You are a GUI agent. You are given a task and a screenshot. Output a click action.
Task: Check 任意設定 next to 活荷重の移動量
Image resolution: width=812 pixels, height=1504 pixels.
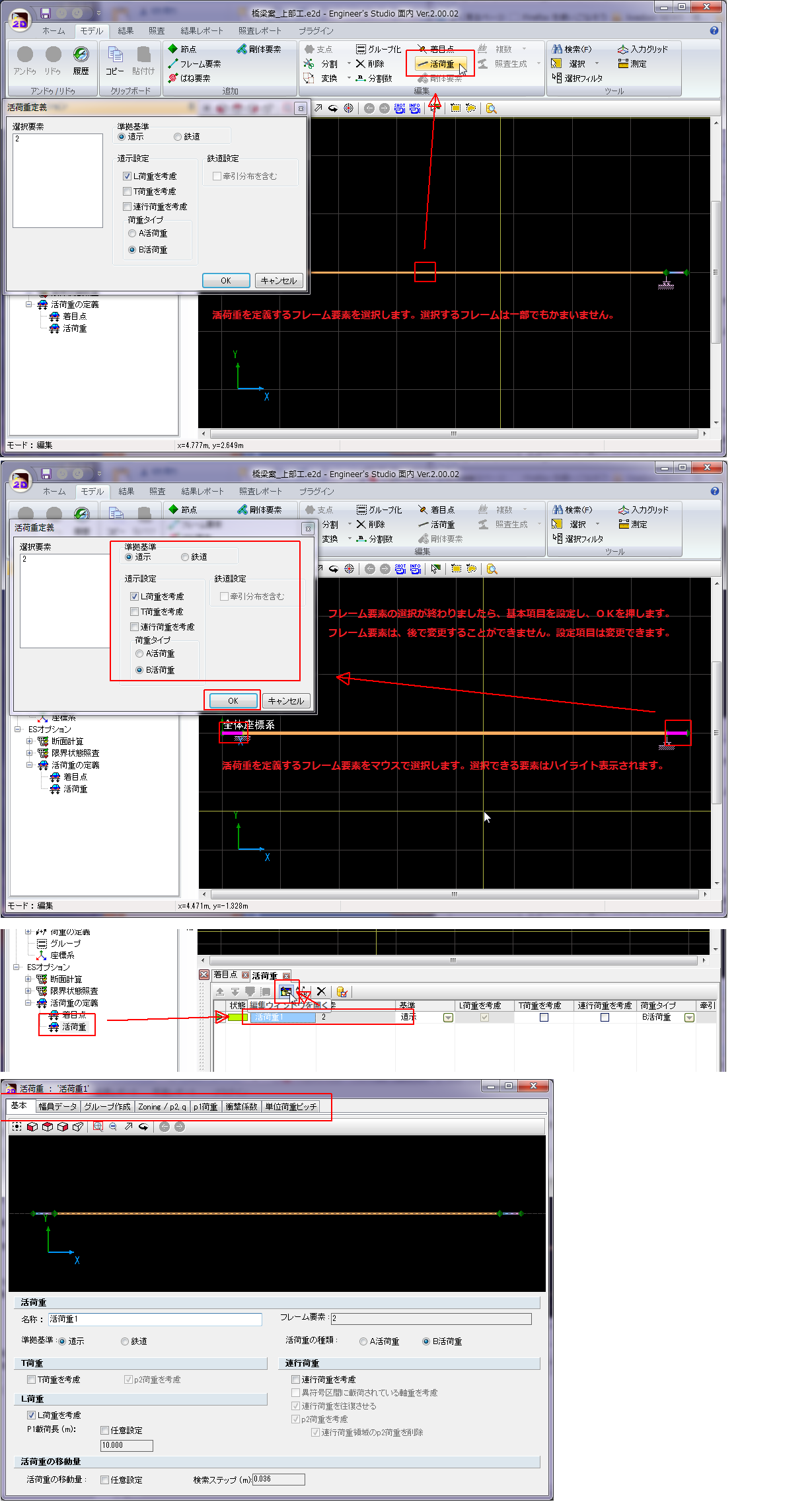pyautogui.click(x=104, y=1480)
